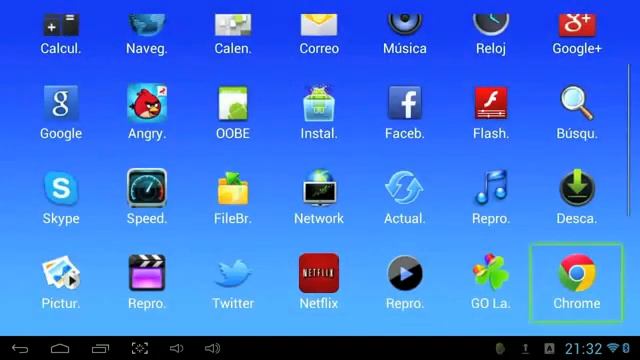
Task: Open the Búsqu. search app
Action: 577,113
